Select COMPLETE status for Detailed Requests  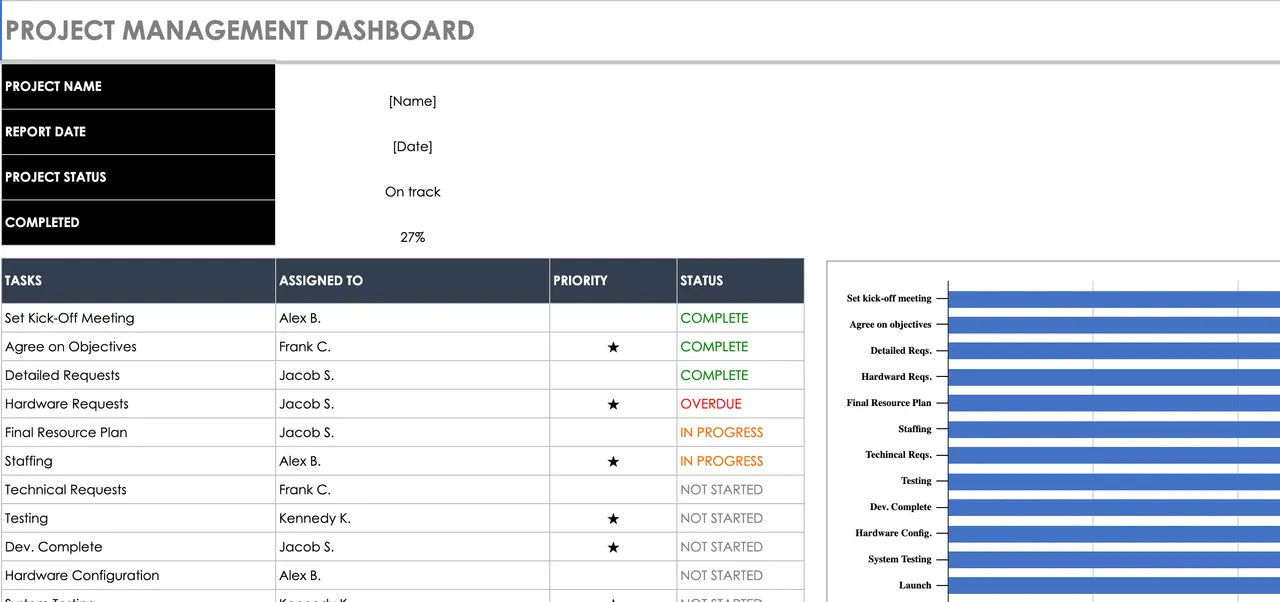point(740,375)
